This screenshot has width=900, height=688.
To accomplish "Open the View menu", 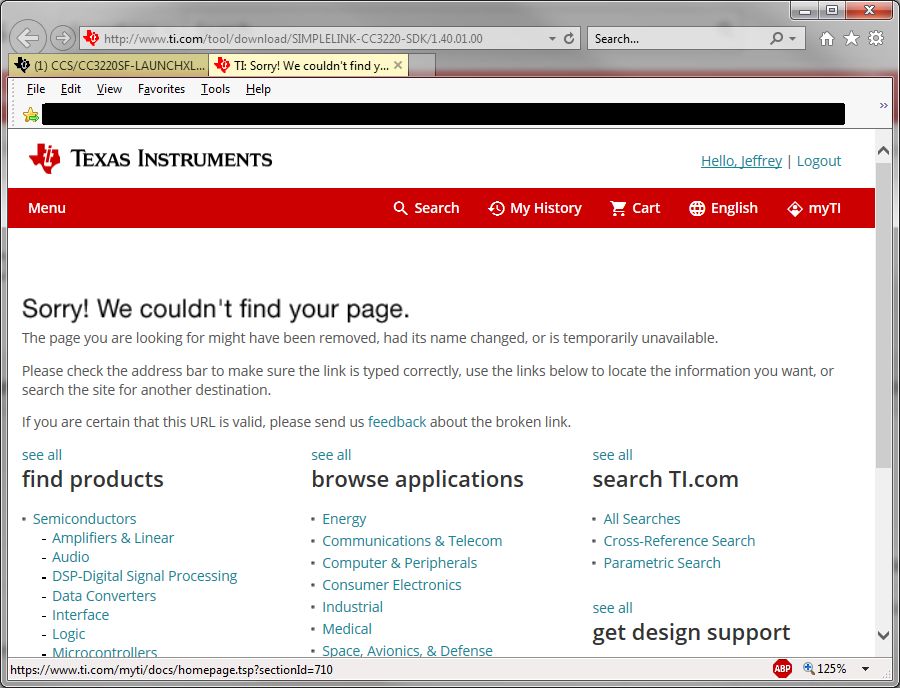I will pyautogui.click(x=109, y=89).
